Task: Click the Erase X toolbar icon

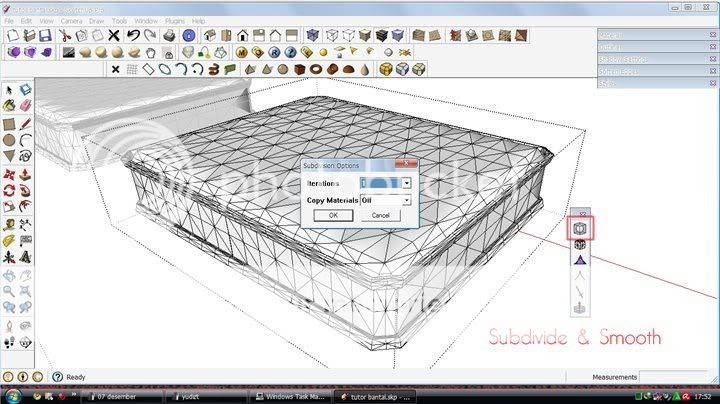Action: (x=114, y=35)
